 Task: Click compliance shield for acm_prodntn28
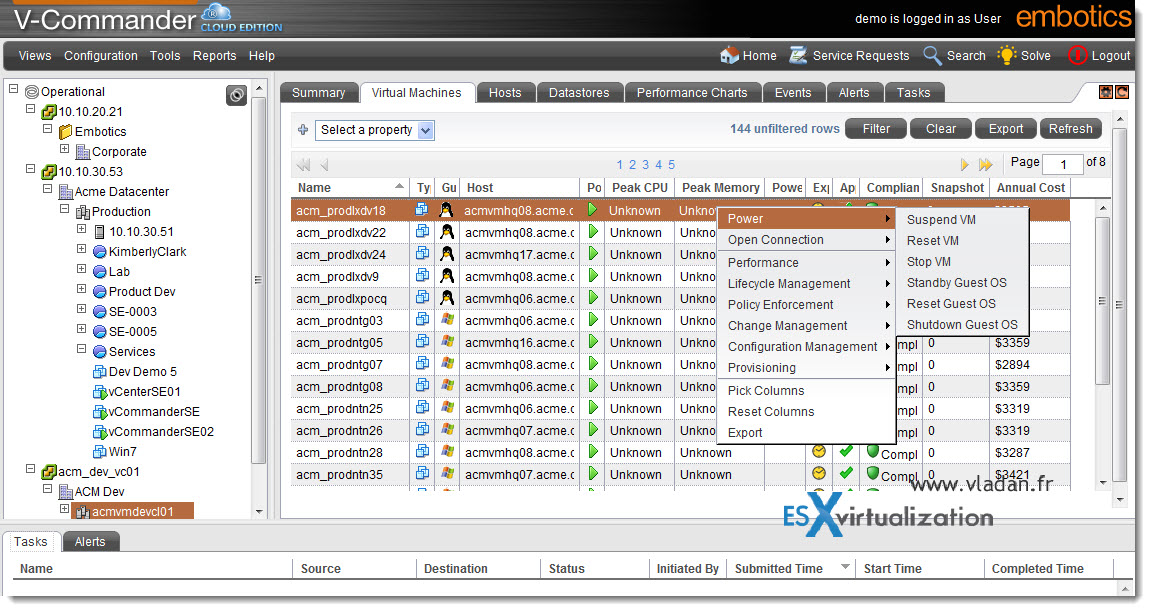(872, 451)
